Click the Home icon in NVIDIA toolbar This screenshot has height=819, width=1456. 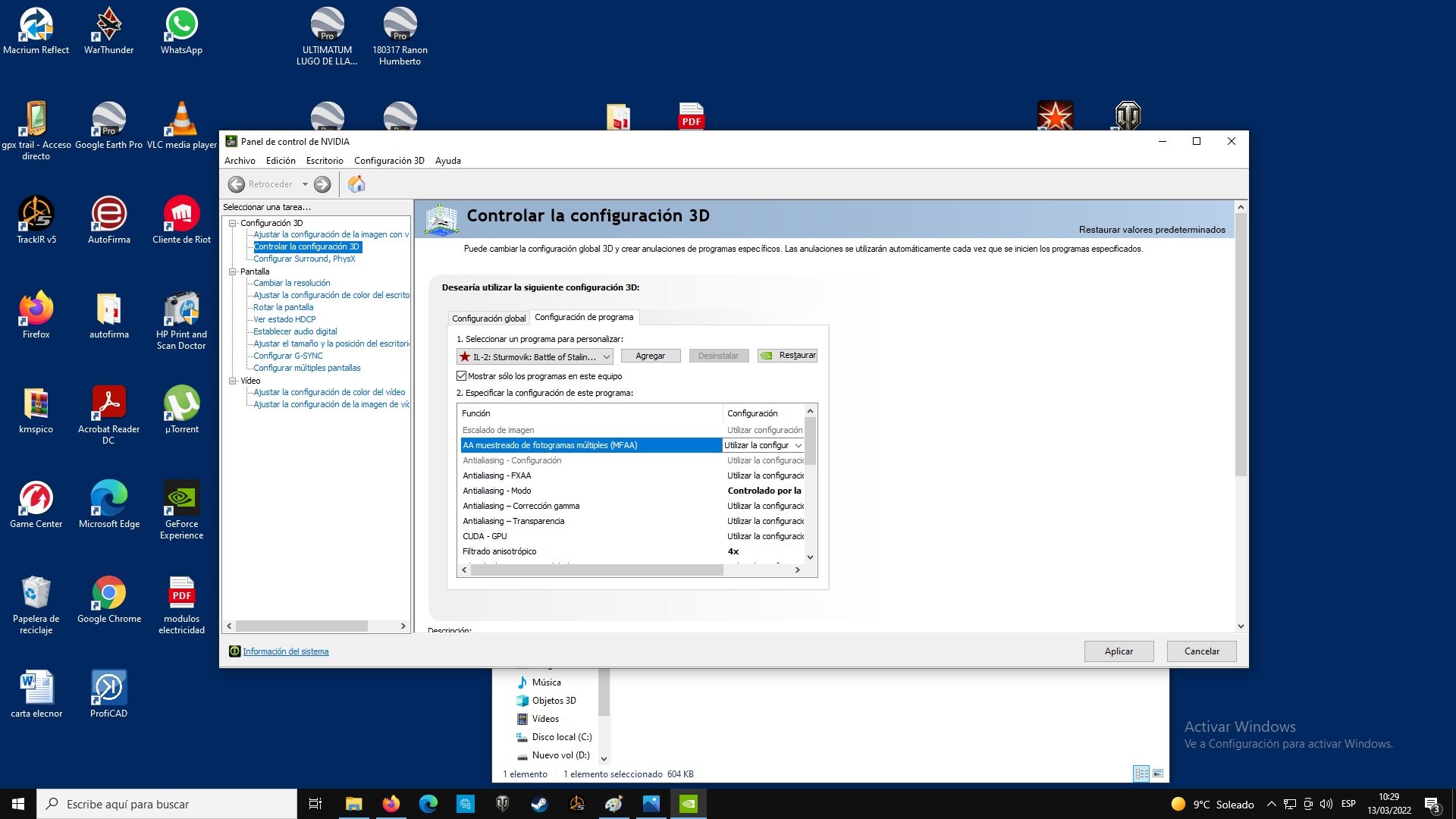click(x=356, y=184)
